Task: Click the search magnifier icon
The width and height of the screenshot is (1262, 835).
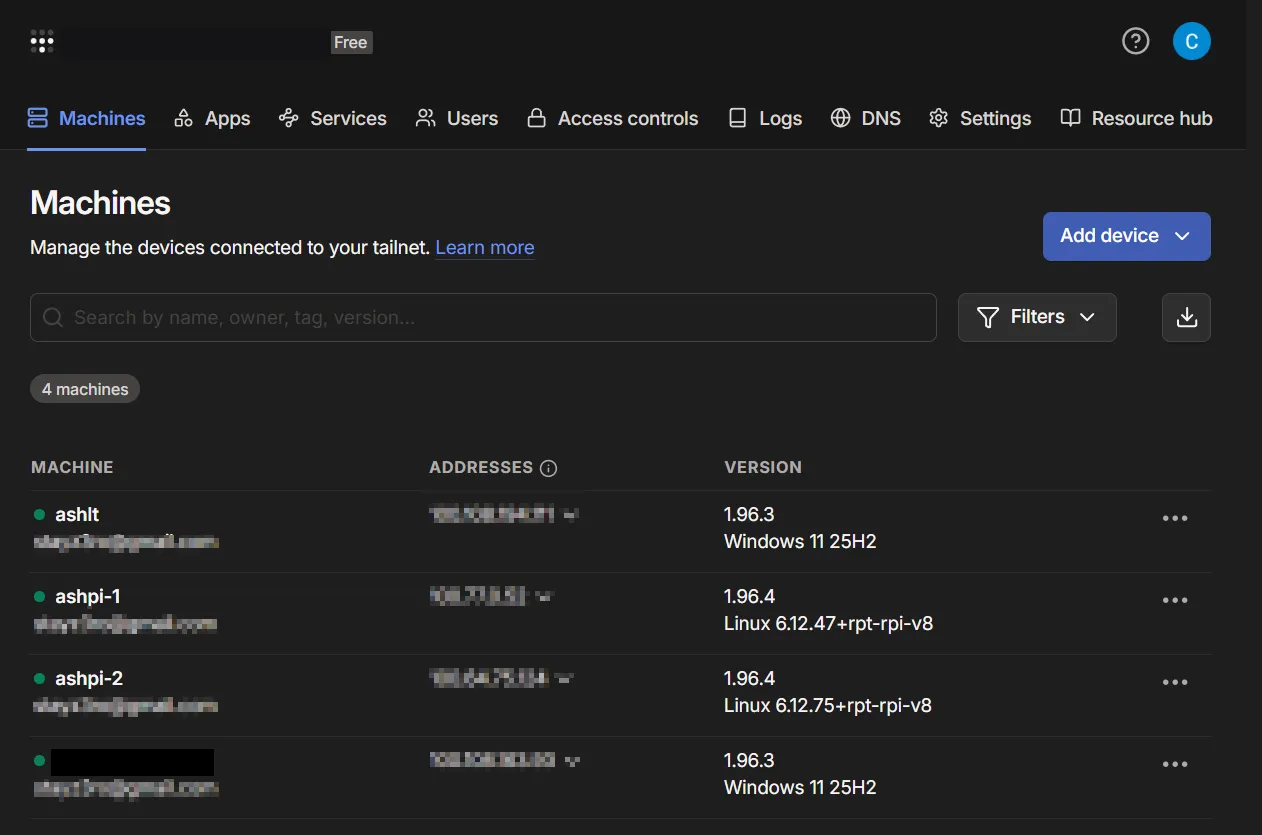Action: tap(53, 318)
